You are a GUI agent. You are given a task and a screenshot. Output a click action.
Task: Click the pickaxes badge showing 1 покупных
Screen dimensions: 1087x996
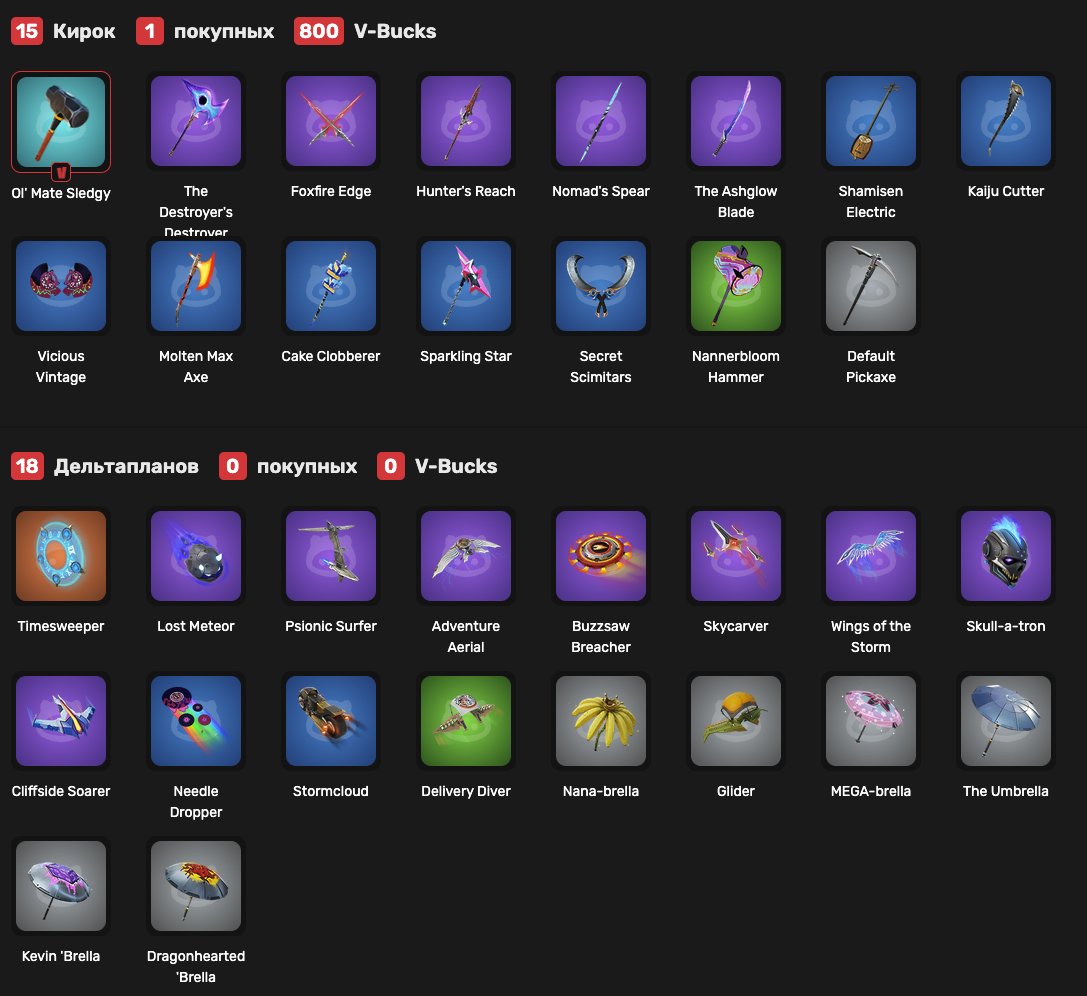click(x=150, y=30)
